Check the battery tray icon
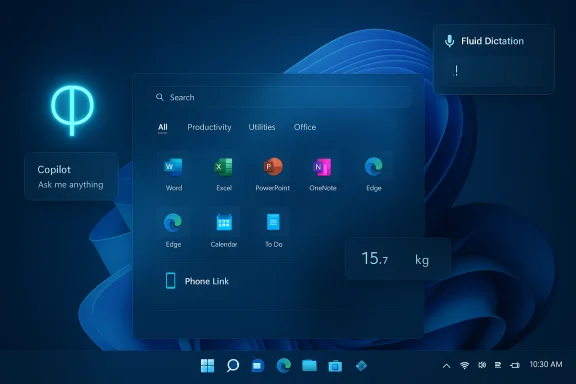The image size is (576, 384). tap(515, 365)
